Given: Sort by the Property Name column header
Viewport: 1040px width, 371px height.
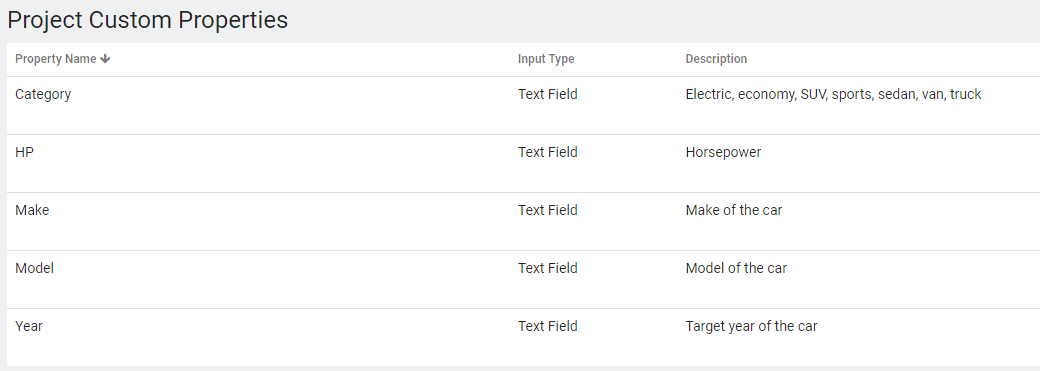Looking at the screenshot, I should (x=56, y=59).
